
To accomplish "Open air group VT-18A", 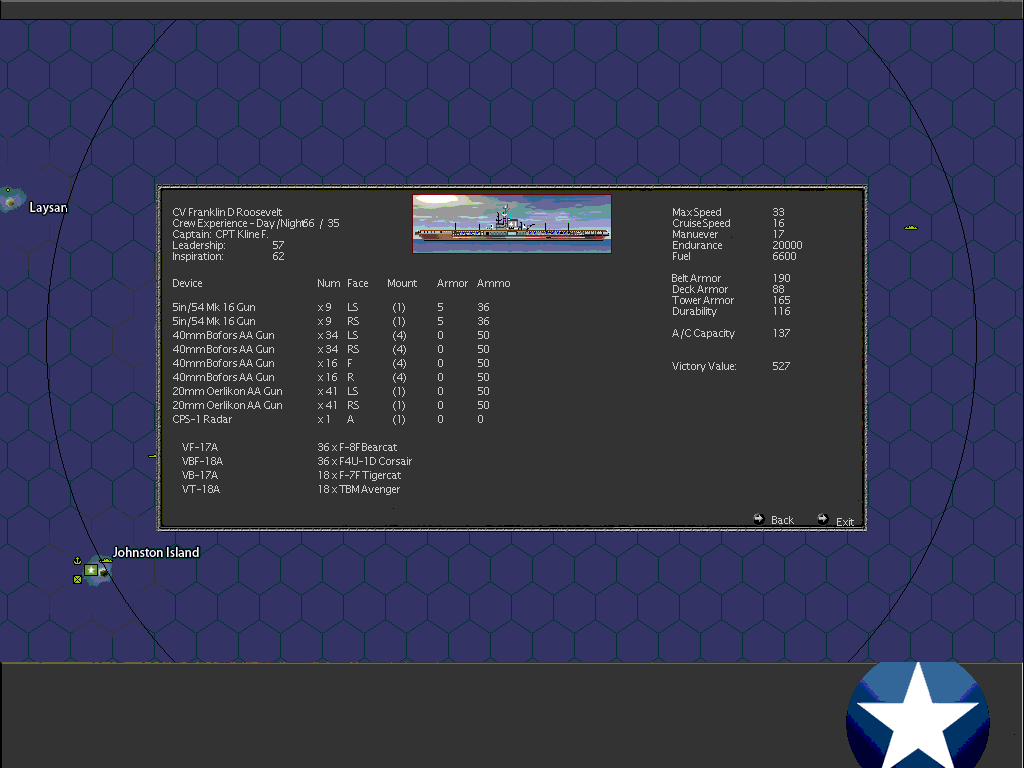I will pos(200,489).
